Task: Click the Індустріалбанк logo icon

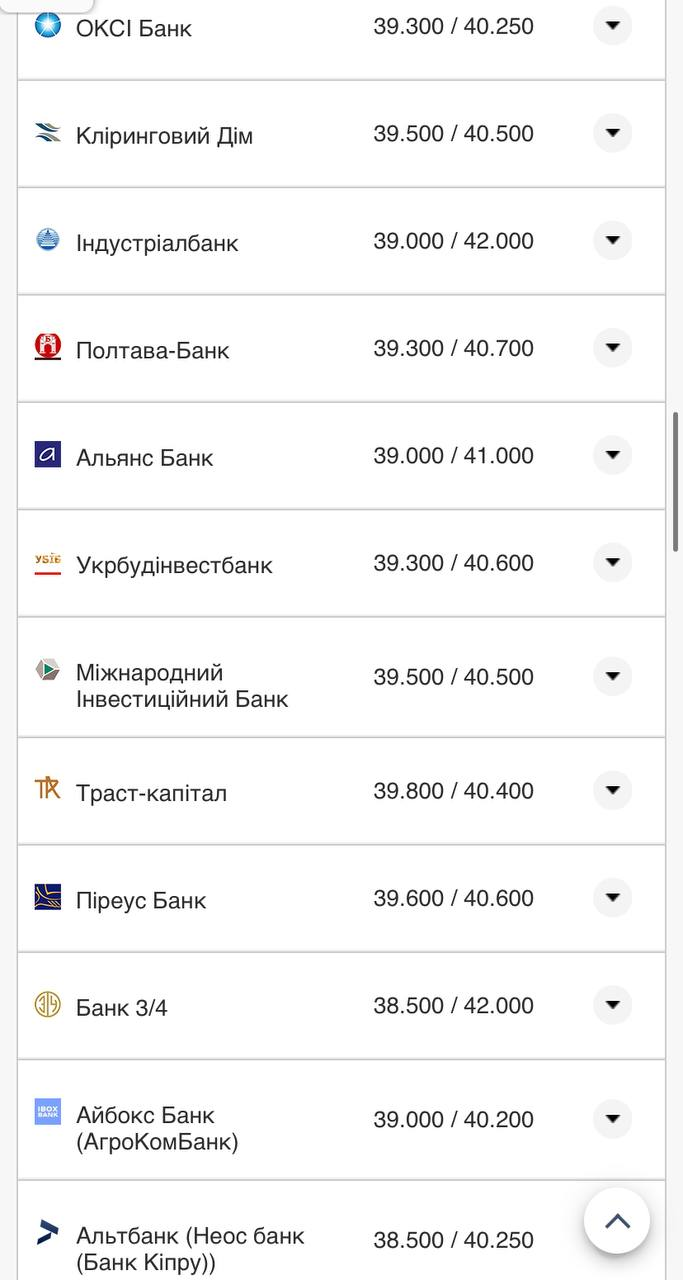Action: pos(48,240)
